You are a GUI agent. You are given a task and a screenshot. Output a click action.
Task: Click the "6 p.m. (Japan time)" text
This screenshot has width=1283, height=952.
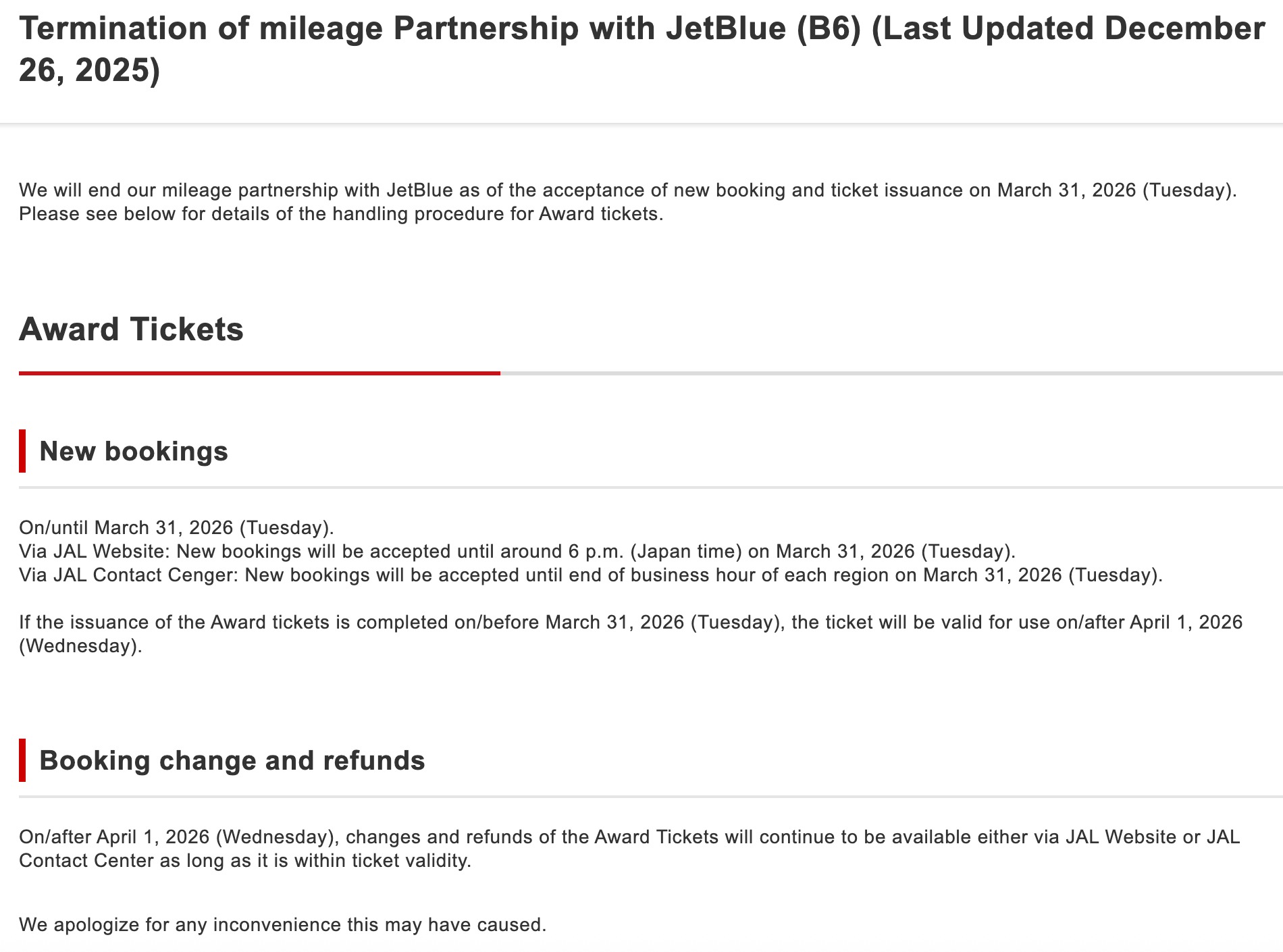point(654,552)
